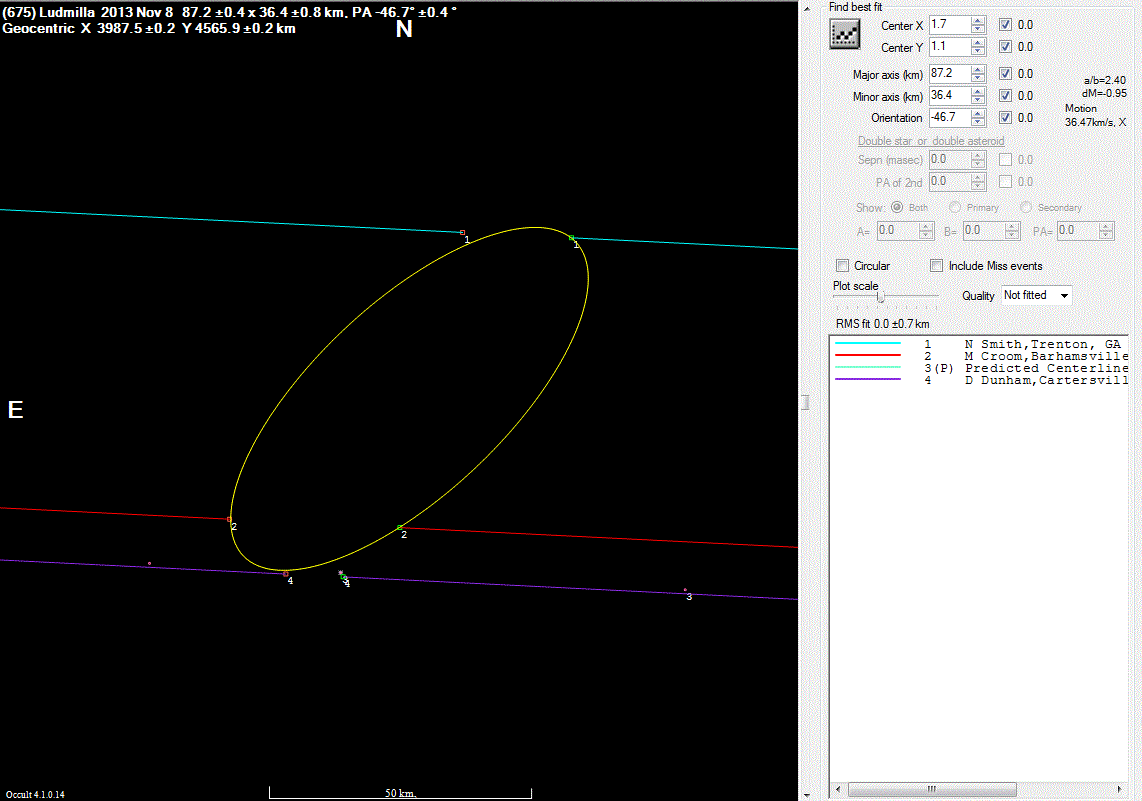
Task: Increase the Center X value with up arrow
Action: pos(978,21)
